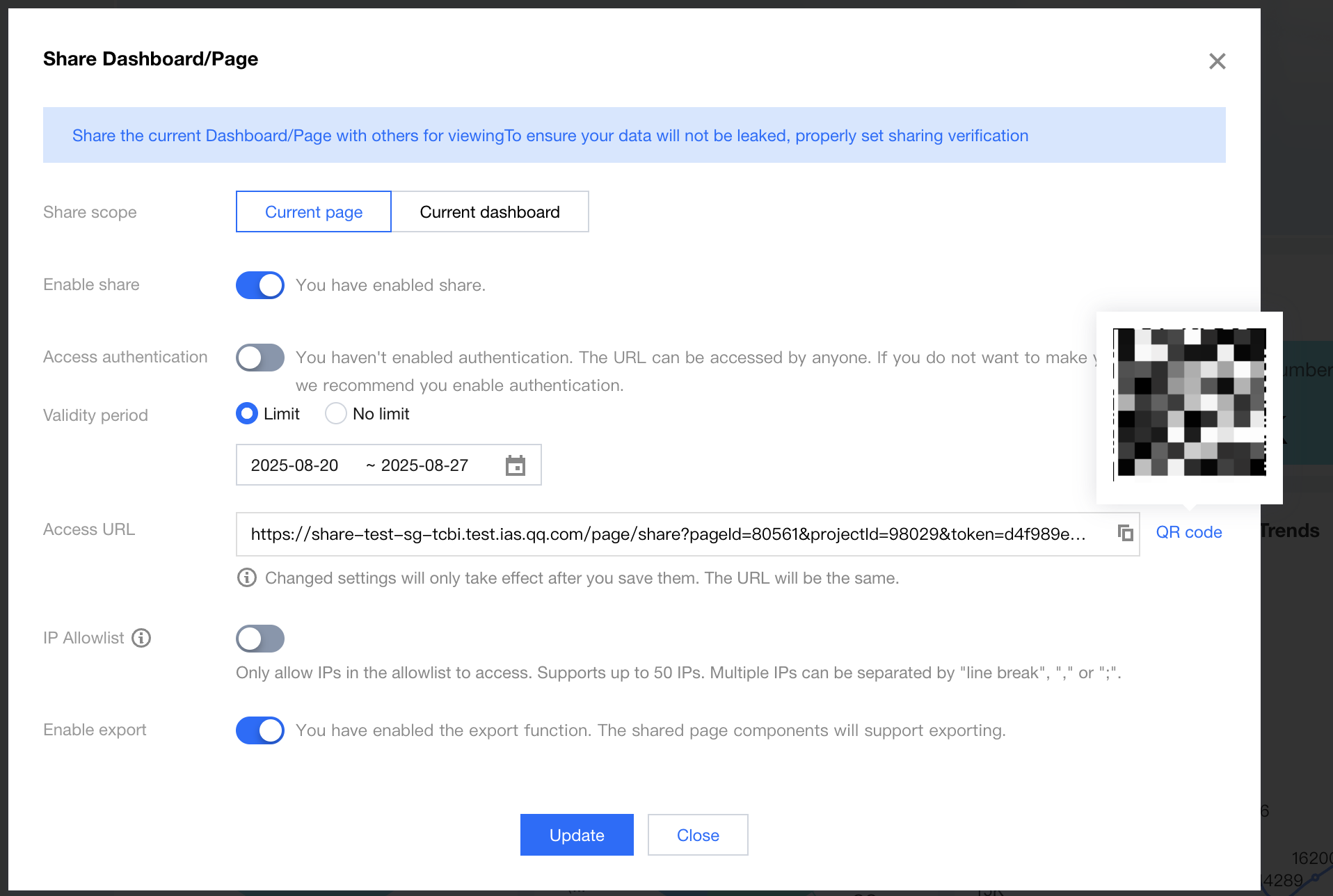Image resolution: width=1333 pixels, height=896 pixels.
Task: Turn off the Enable export toggle
Action: tap(260, 730)
